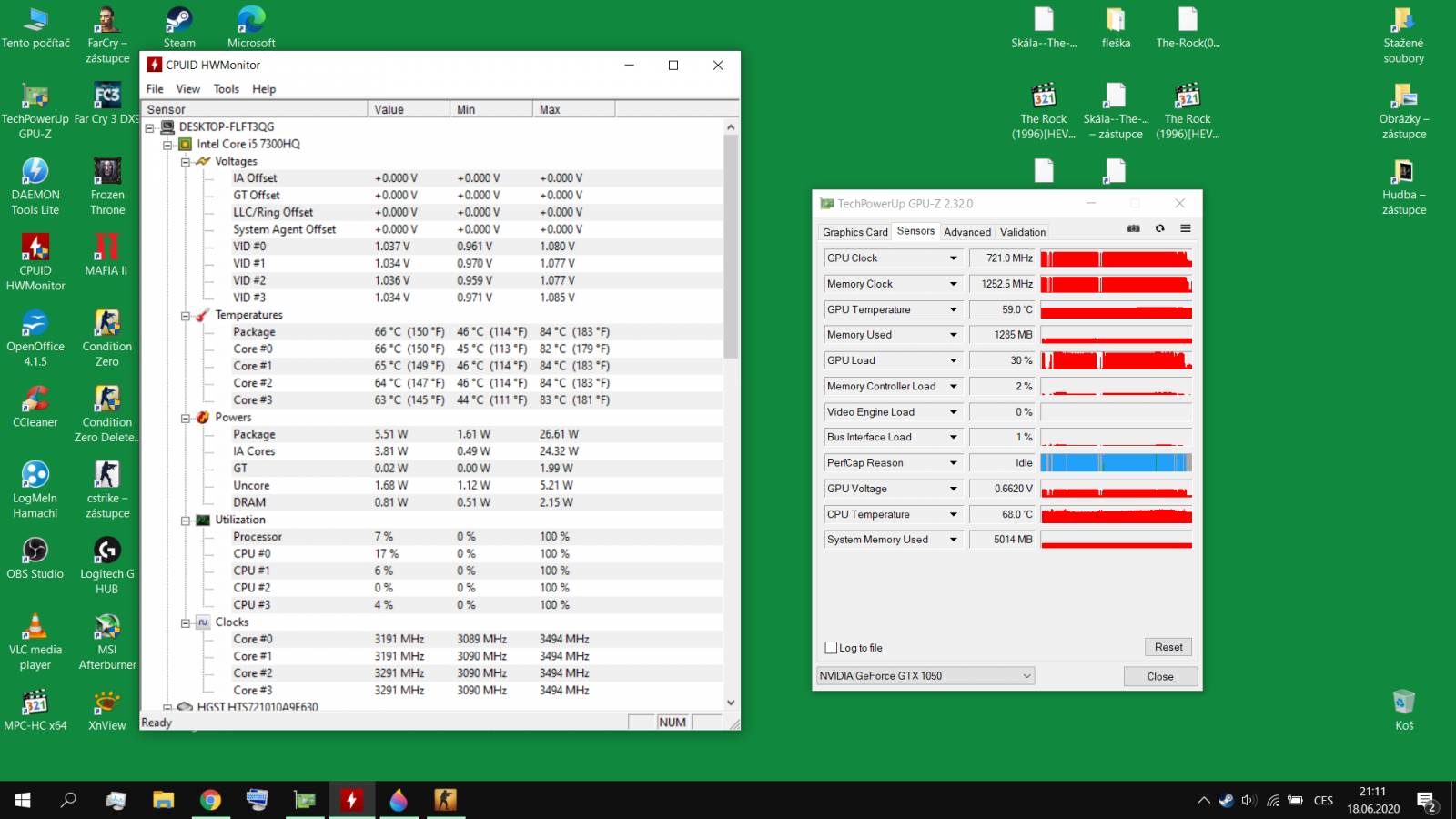Viewport: 1456px width, 819px height.
Task: Click the HWMonitor taskbar button
Action: tap(351, 800)
